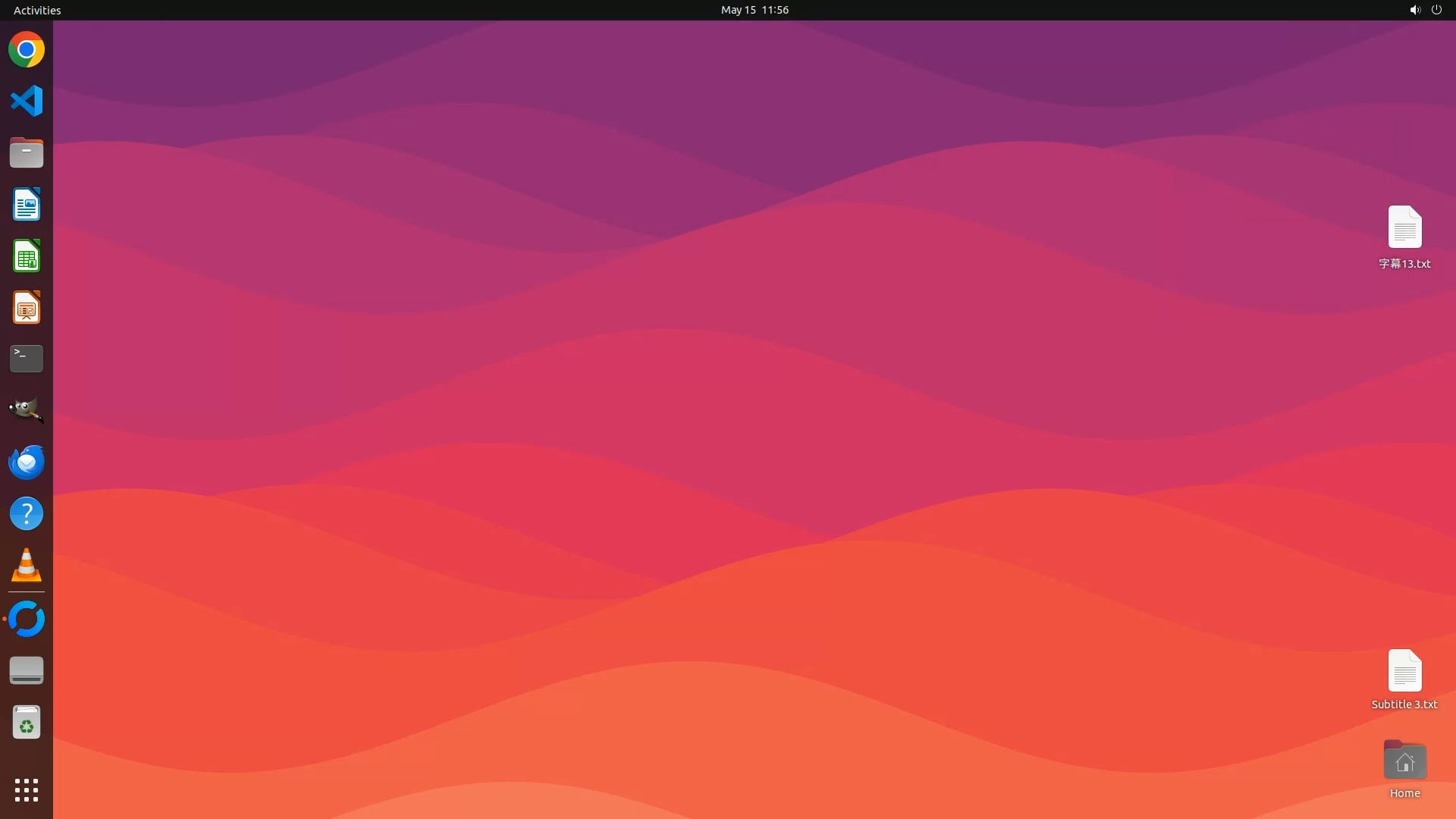Show all applications grid
The height and width of the screenshot is (819, 1456).
coord(27,789)
